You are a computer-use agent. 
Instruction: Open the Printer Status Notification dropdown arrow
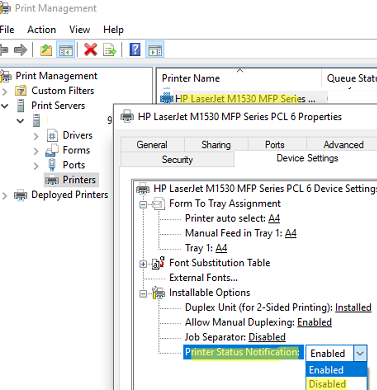[x=360, y=353]
